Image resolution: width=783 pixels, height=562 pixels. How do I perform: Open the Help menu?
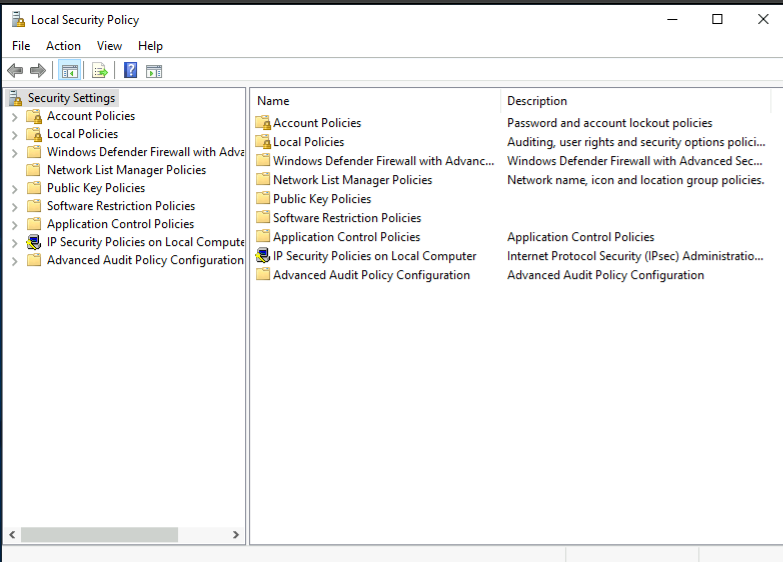(150, 46)
